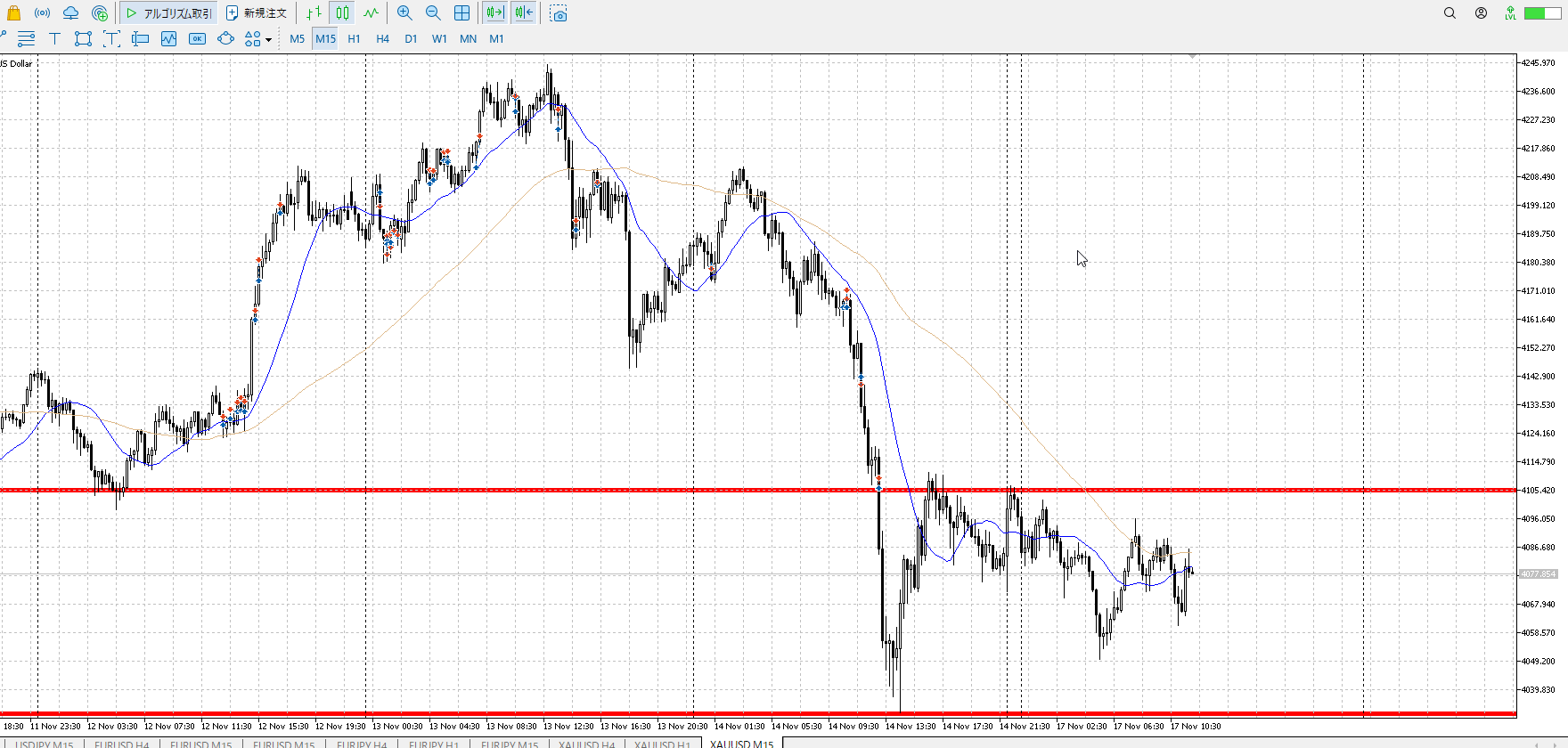Open the market shopping bag icon
The image size is (1568, 748).
(x=13, y=13)
